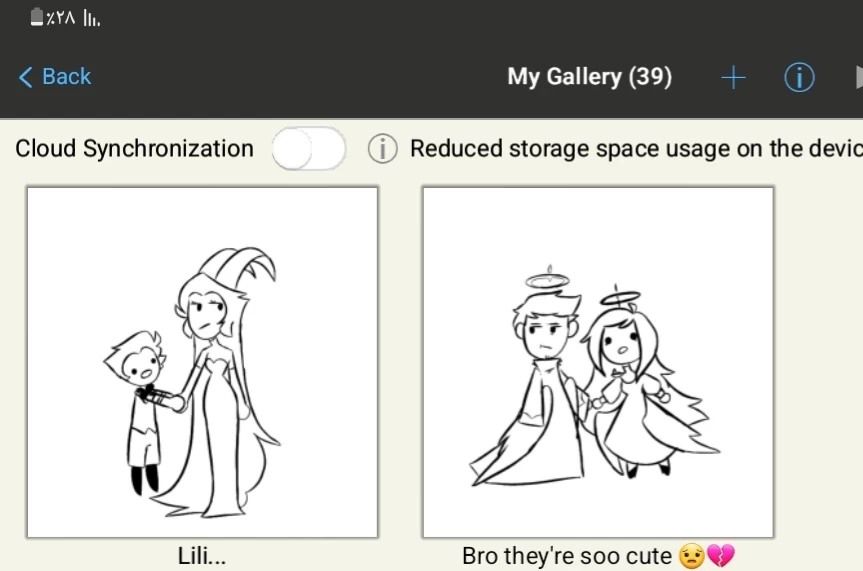Open the Lili... artwork thumbnail
Image resolution: width=863 pixels, height=571 pixels.
coord(202,362)
